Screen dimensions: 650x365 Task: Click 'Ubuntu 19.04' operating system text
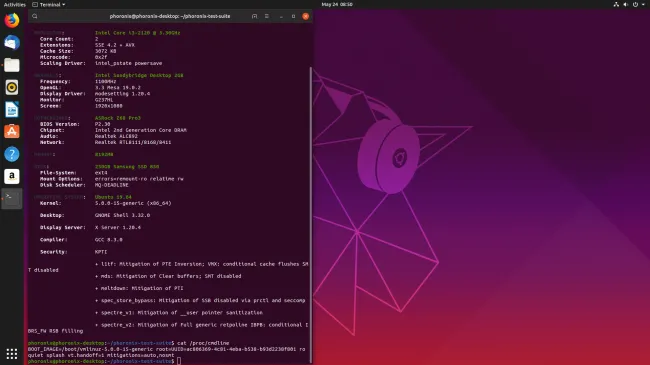(113, 197)
